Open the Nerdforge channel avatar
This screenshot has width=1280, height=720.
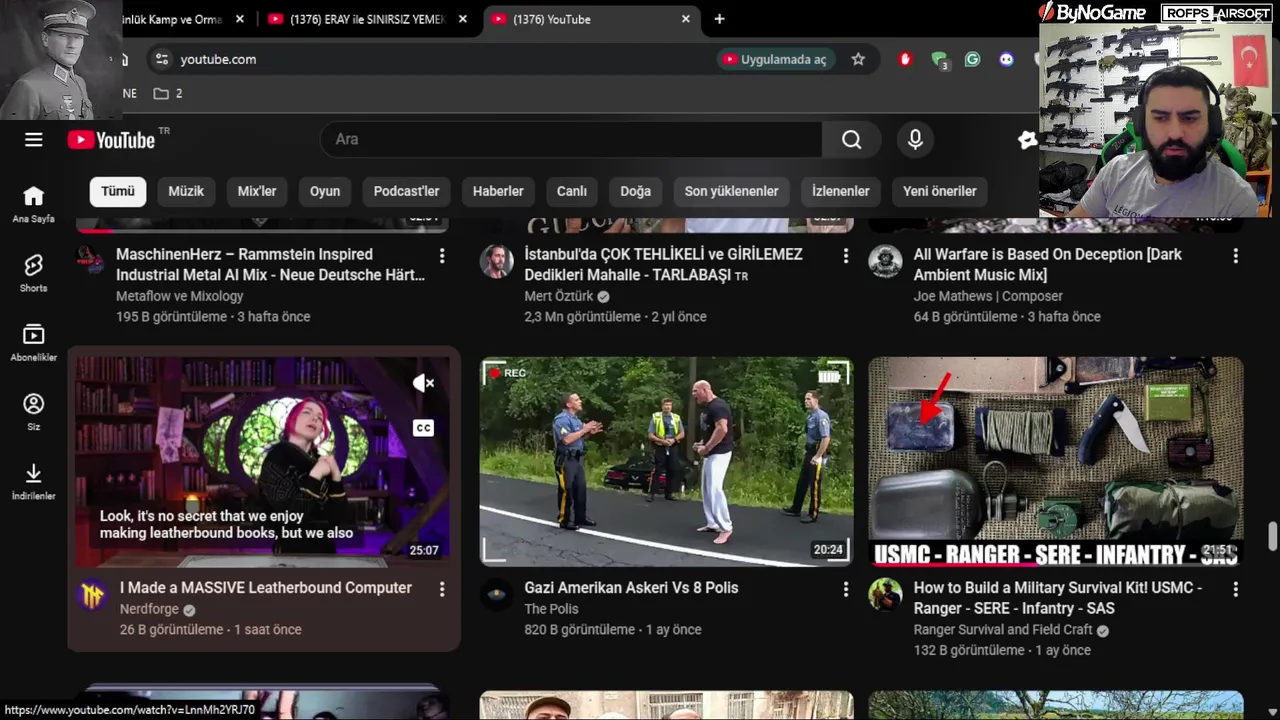[x=92, y=596]
